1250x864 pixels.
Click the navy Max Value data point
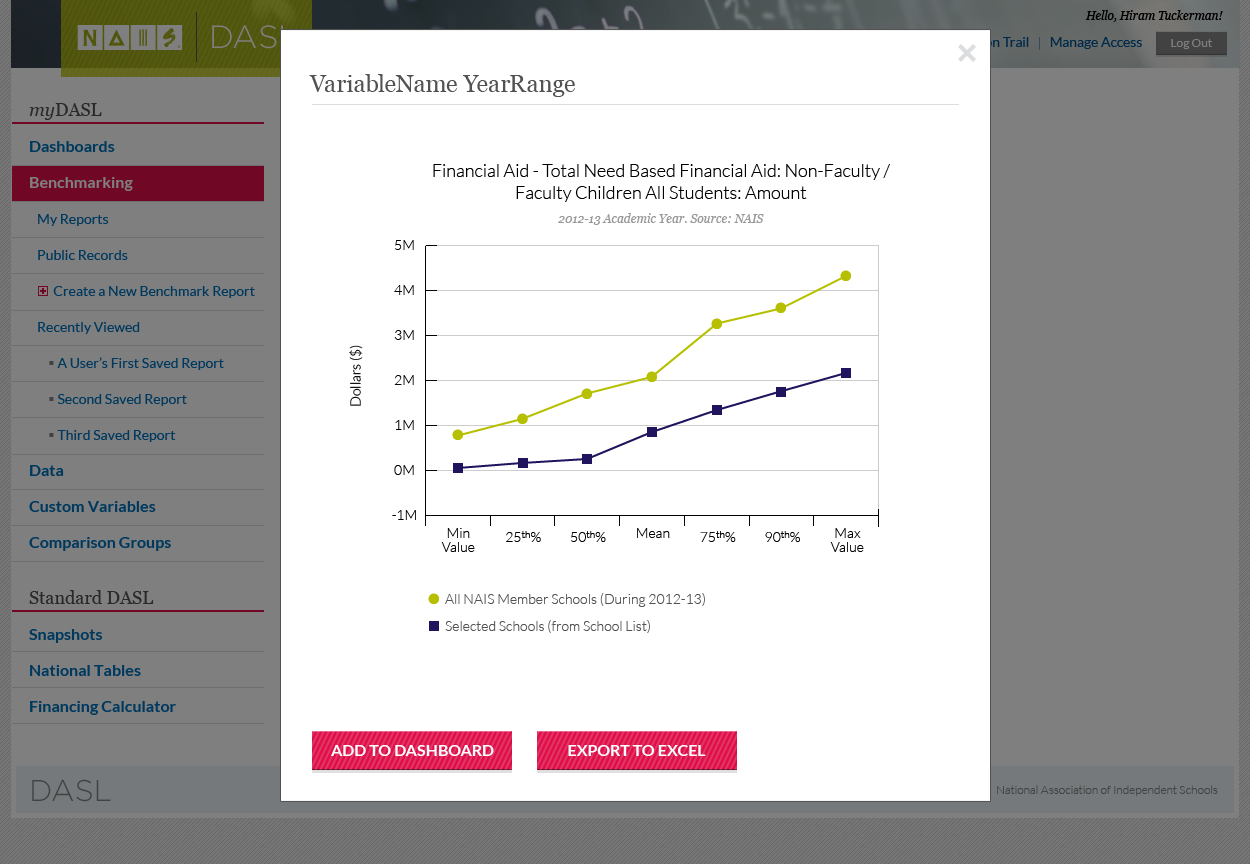coord(846,373)
